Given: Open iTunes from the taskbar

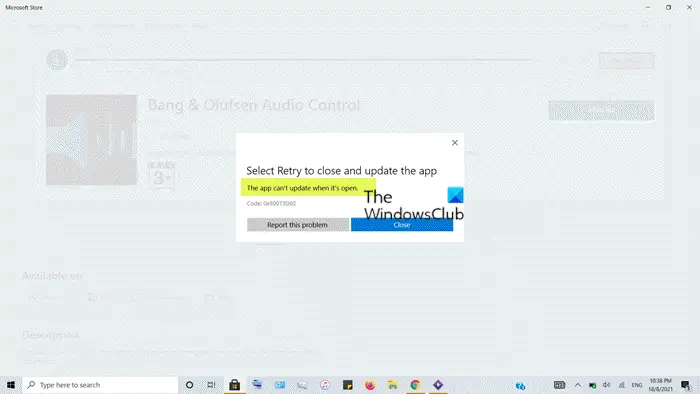Looking at the screenshot, I should [x=325, y=385].
